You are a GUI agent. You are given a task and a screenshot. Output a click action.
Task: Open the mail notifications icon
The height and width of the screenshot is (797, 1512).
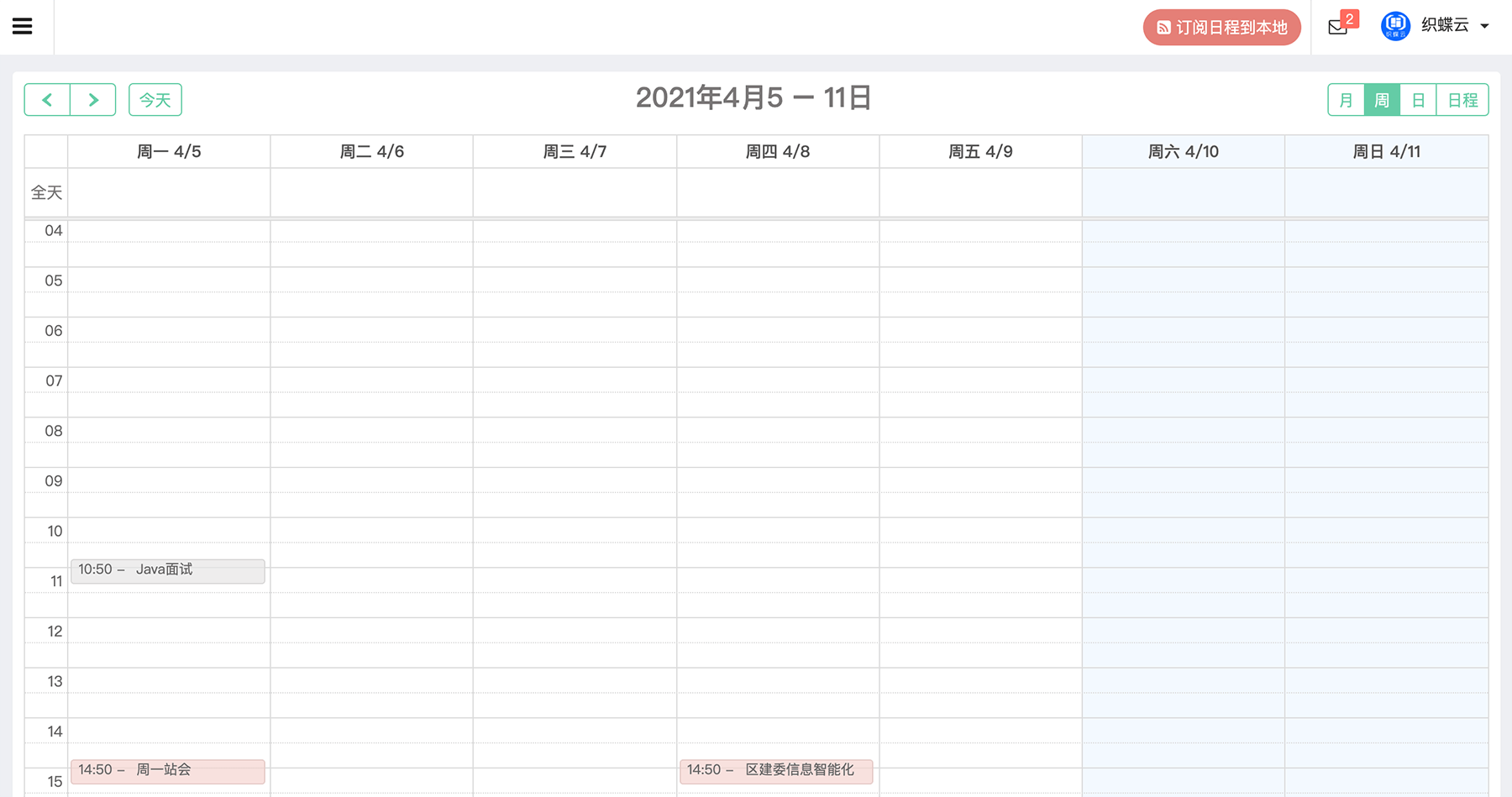(x=1337, y=28)
